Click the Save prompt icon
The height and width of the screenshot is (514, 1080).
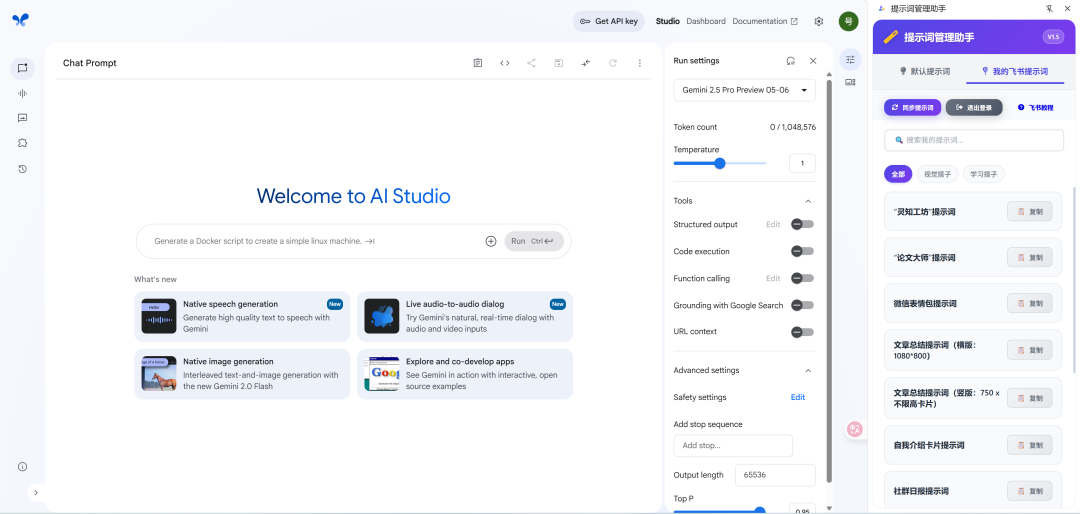click(559, 63)
